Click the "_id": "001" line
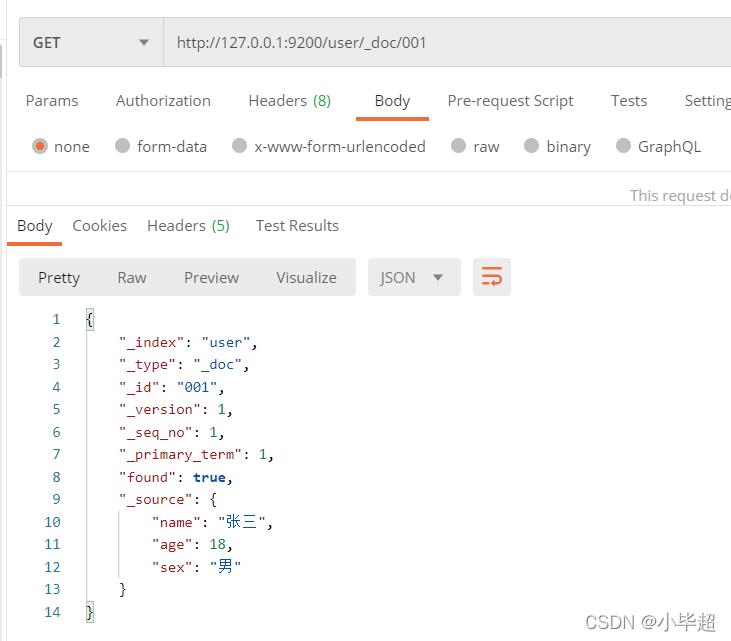 coord(172,387)
